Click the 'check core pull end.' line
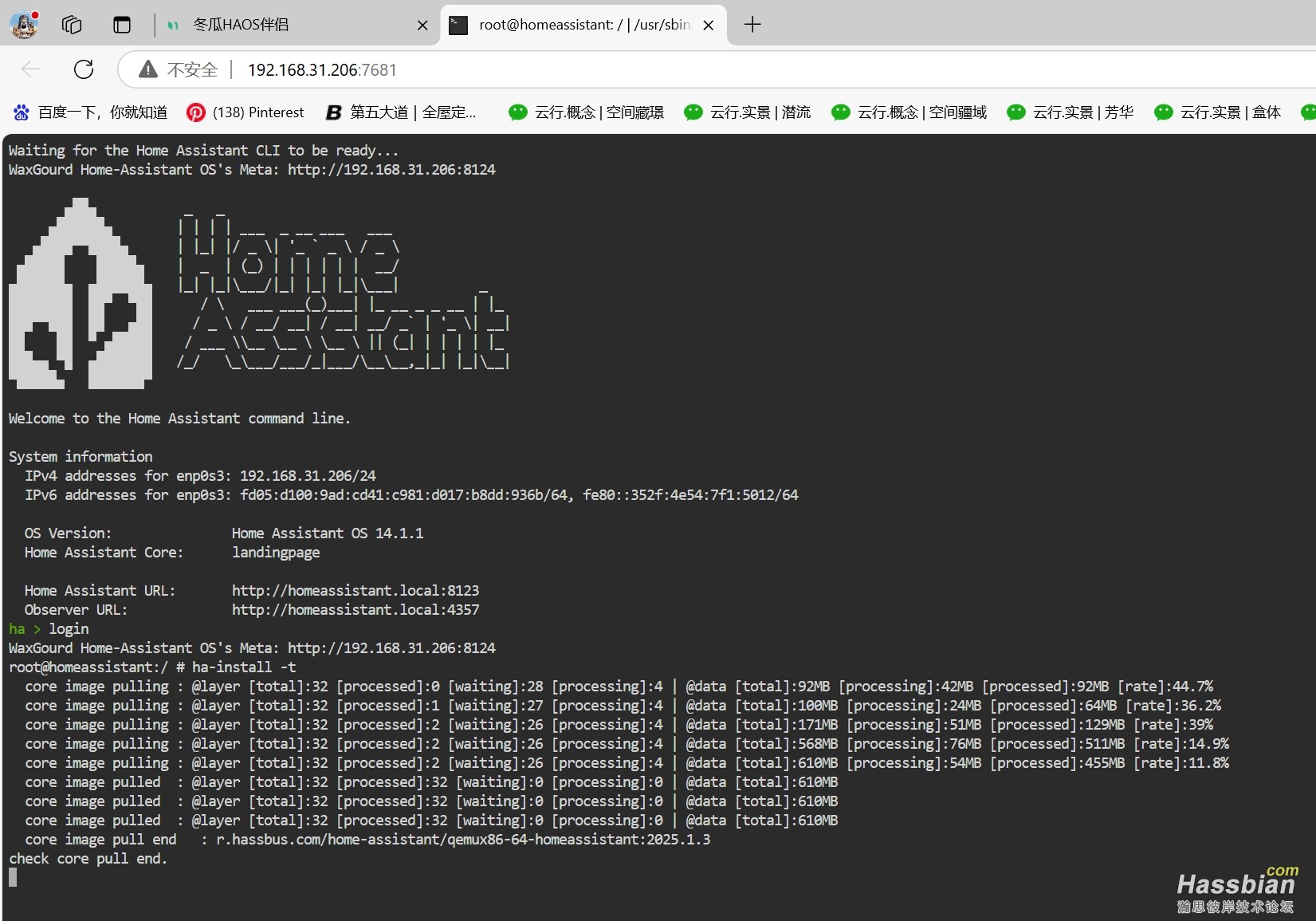Viewport: 1316px width, 921px height. tap(88, 859)
